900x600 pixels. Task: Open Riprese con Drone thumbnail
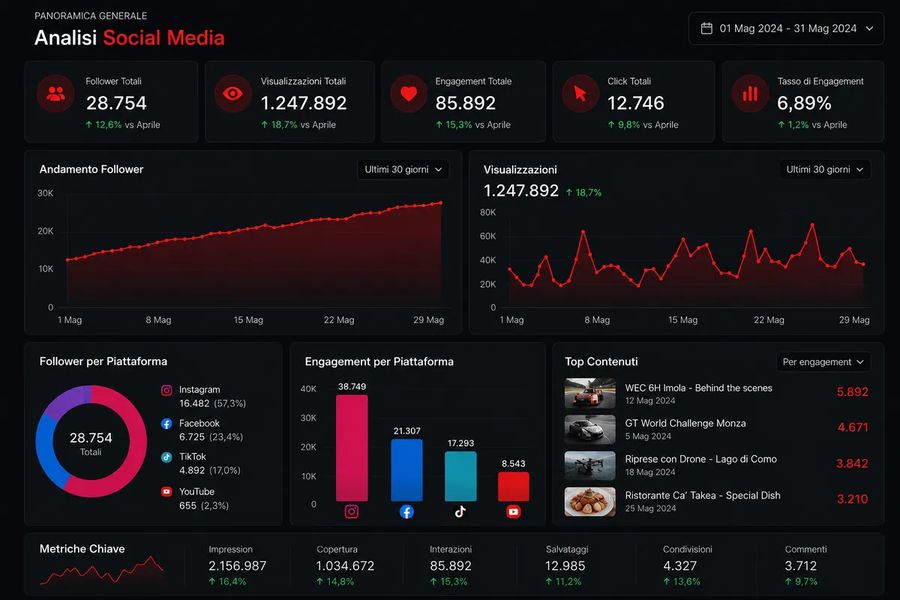pyautogui.click(x=589, y=465)
